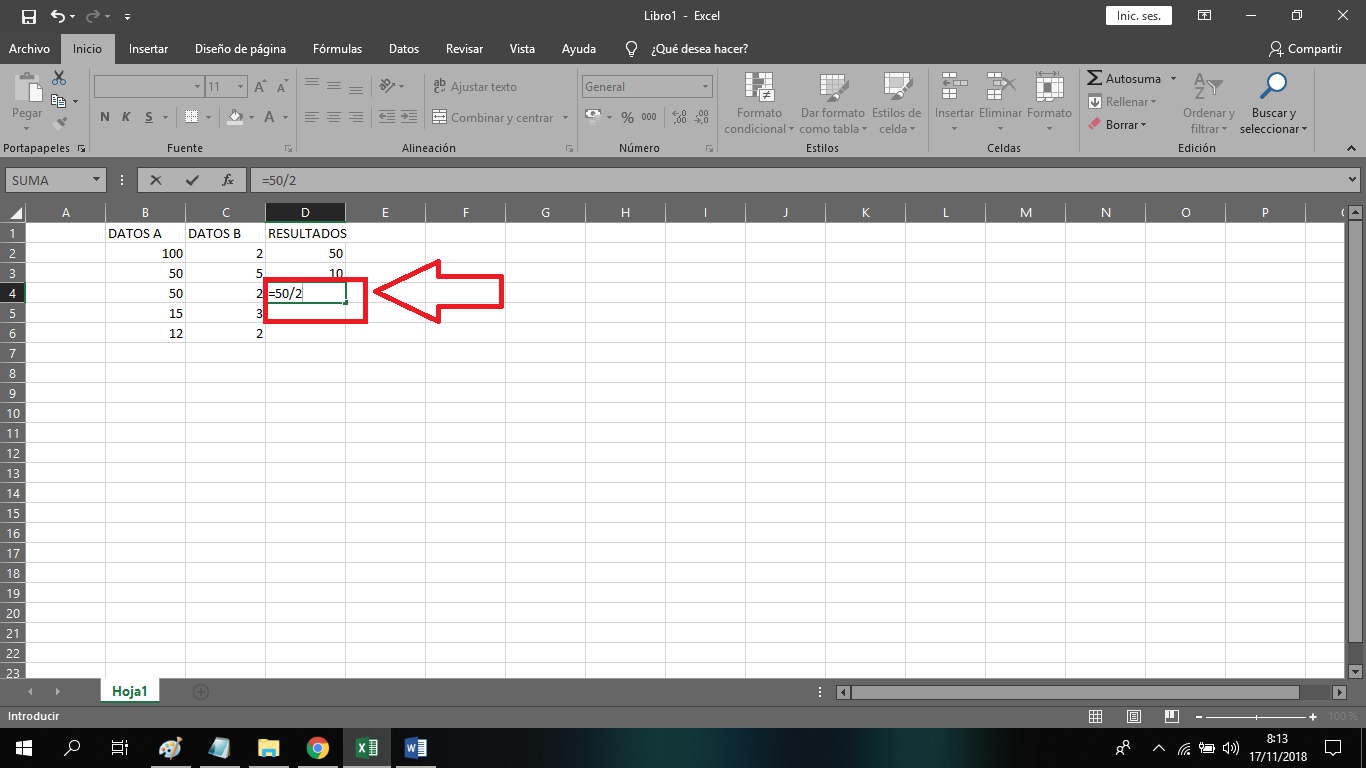1366x768 pixels.
Task: Switch to the Vista tab
Action: click(x=522, y=49)
